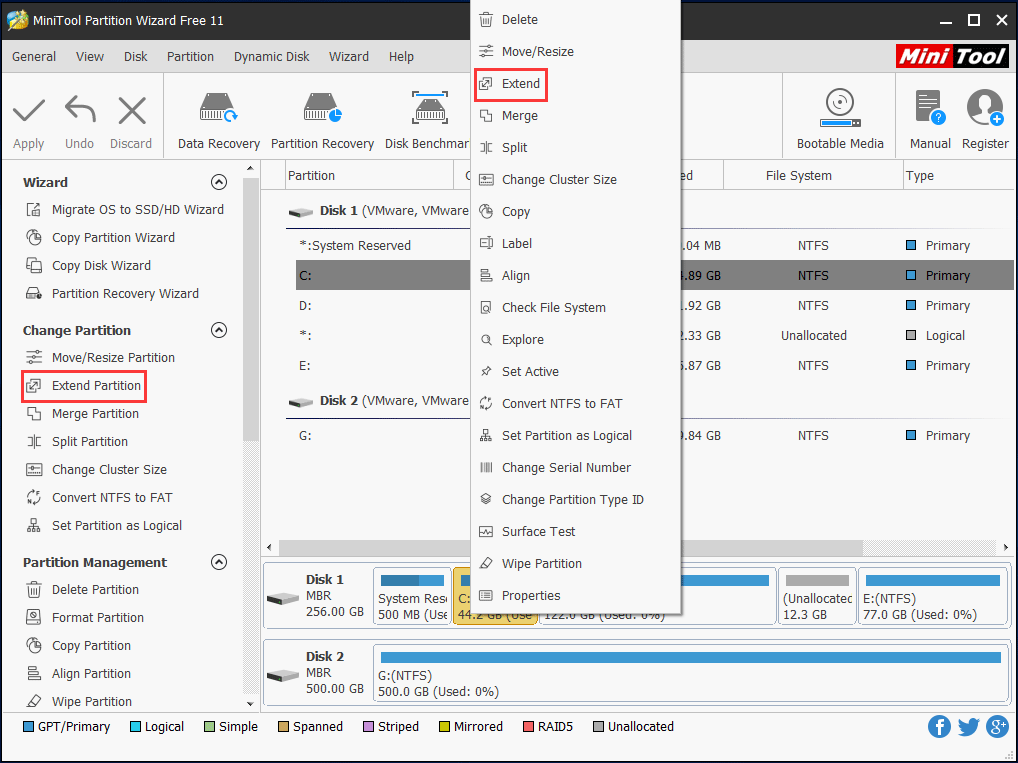Click the File System column header
The image size is (1018, 763).
798,175
